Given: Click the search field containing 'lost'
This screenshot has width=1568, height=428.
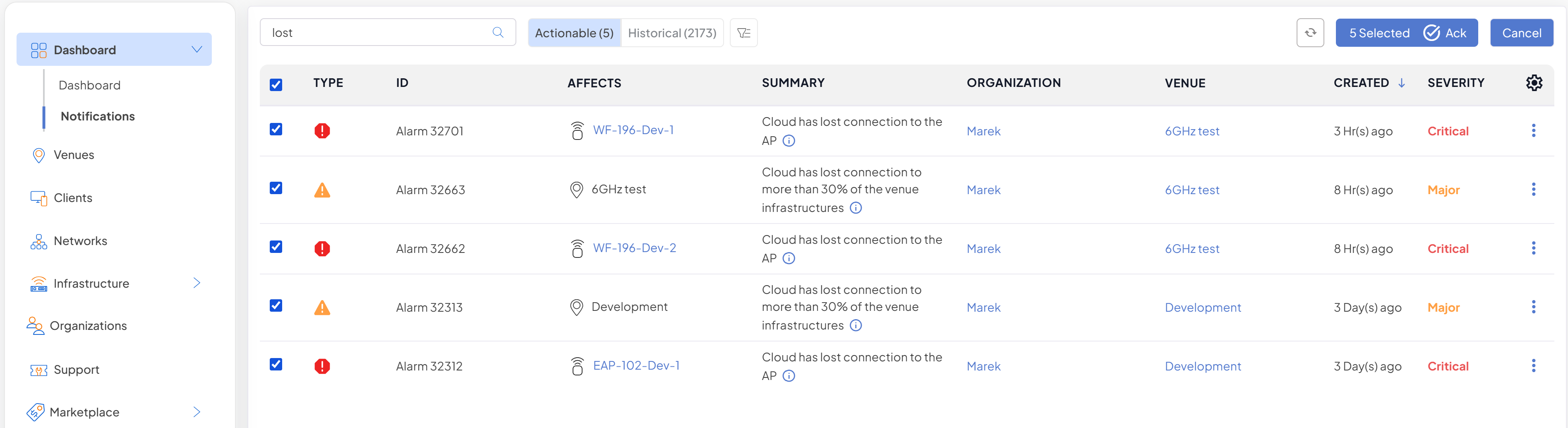Looking at the screenshot, I should (x=377, y=33).
